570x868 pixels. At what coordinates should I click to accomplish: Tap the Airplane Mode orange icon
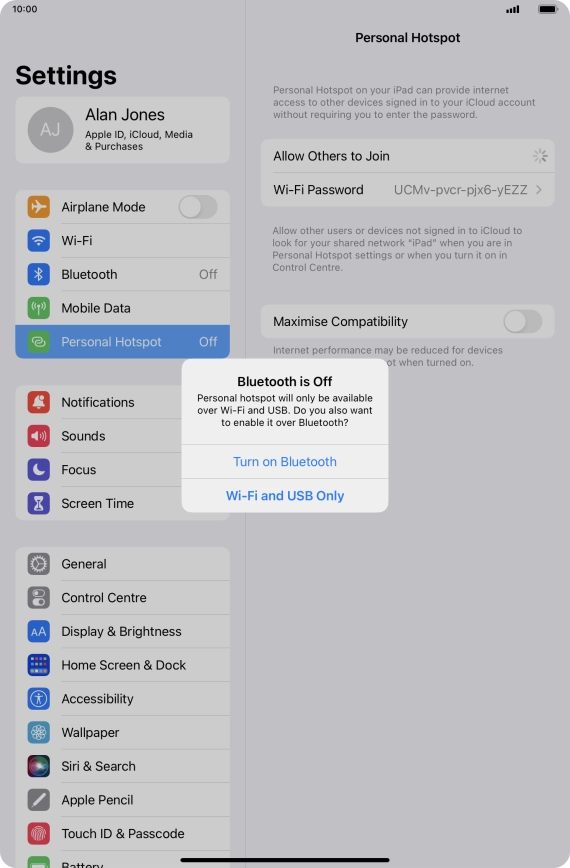39,207
